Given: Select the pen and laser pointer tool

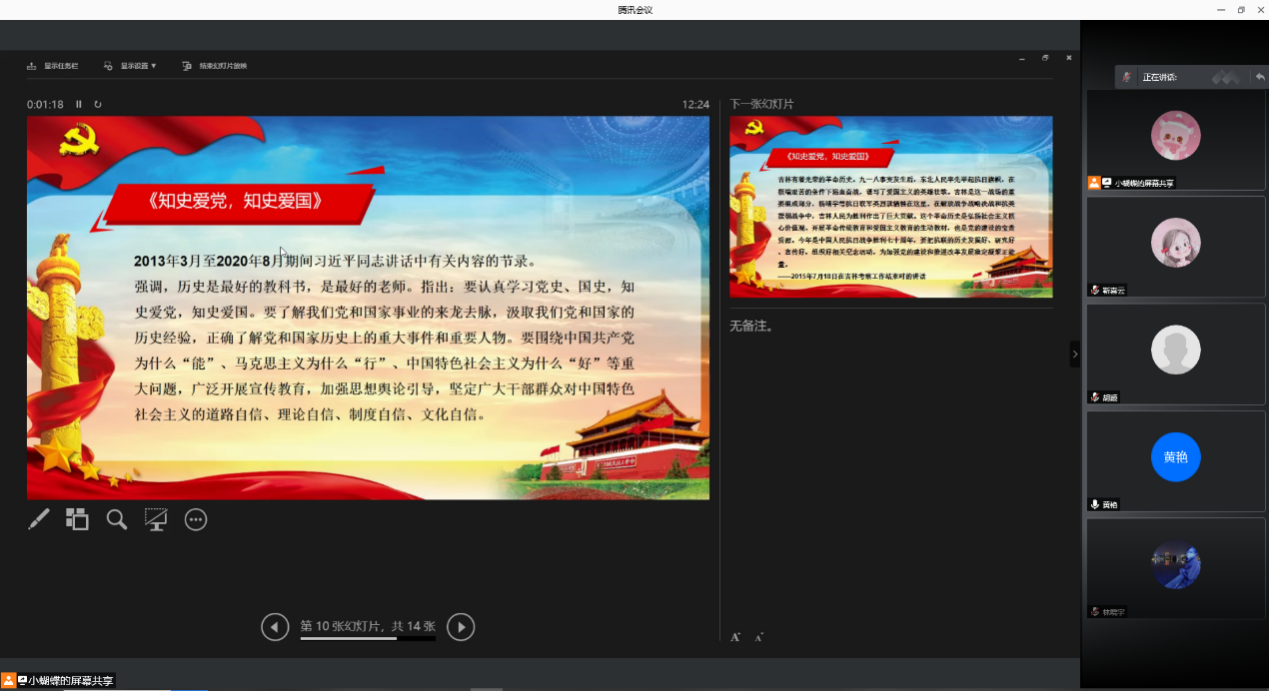Looking at the screenshot, I should [39, 519].
